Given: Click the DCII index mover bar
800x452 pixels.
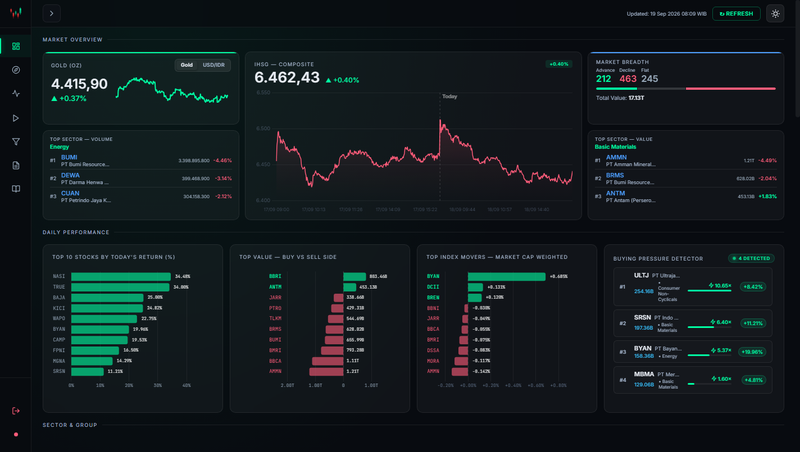Looking at the screenshot, I should coord(475,287).
